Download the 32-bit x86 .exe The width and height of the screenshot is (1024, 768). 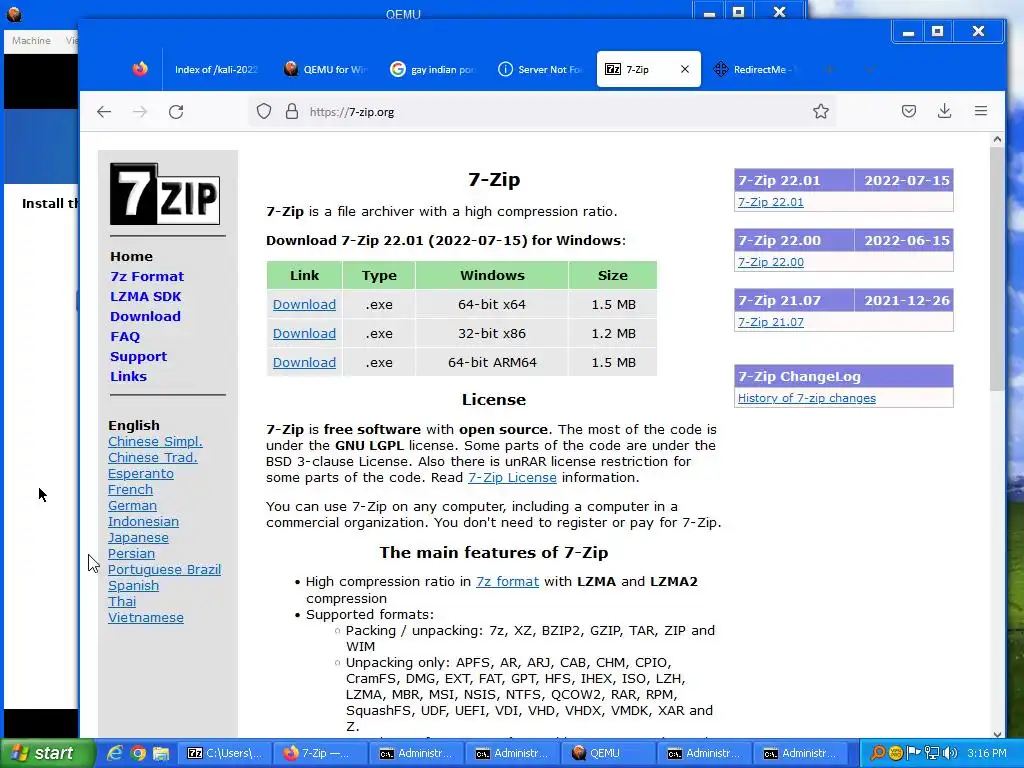304,333
